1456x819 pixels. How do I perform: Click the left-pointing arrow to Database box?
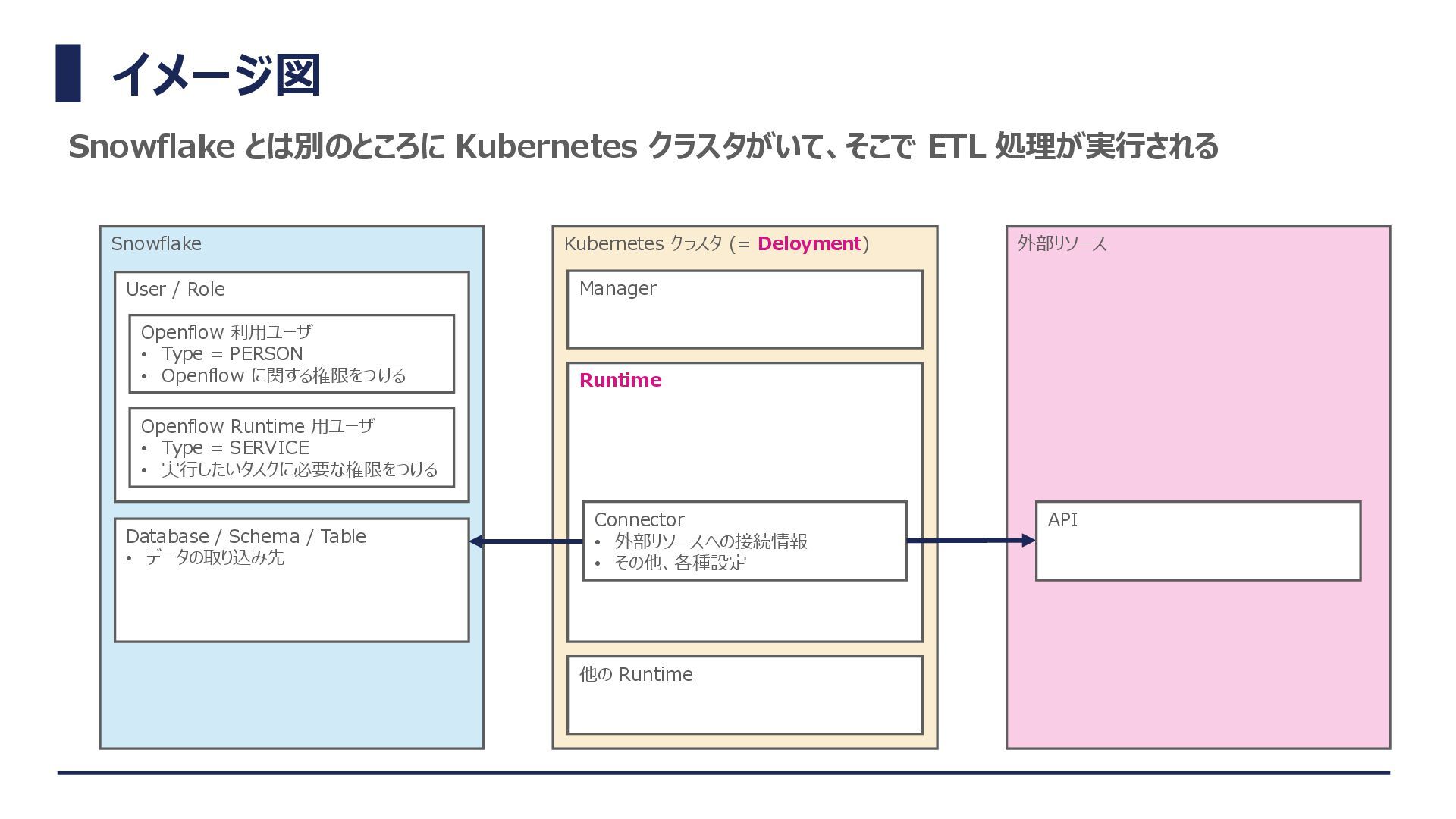point(525,541)
